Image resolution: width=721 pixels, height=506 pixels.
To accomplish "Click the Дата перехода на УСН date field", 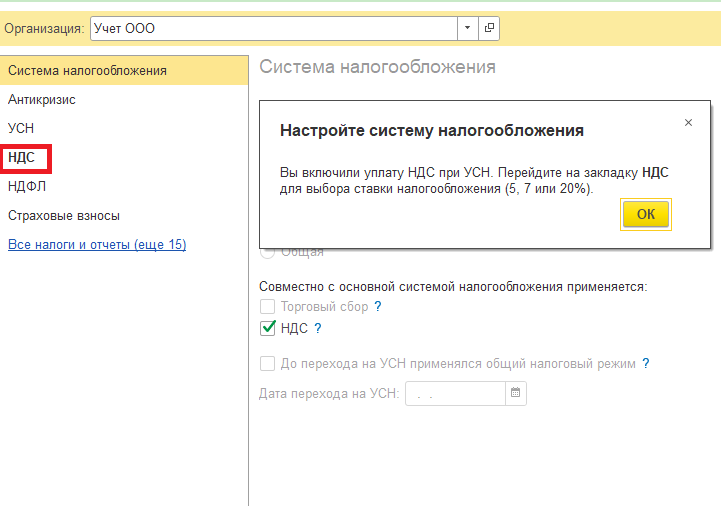I will [455, 393].
